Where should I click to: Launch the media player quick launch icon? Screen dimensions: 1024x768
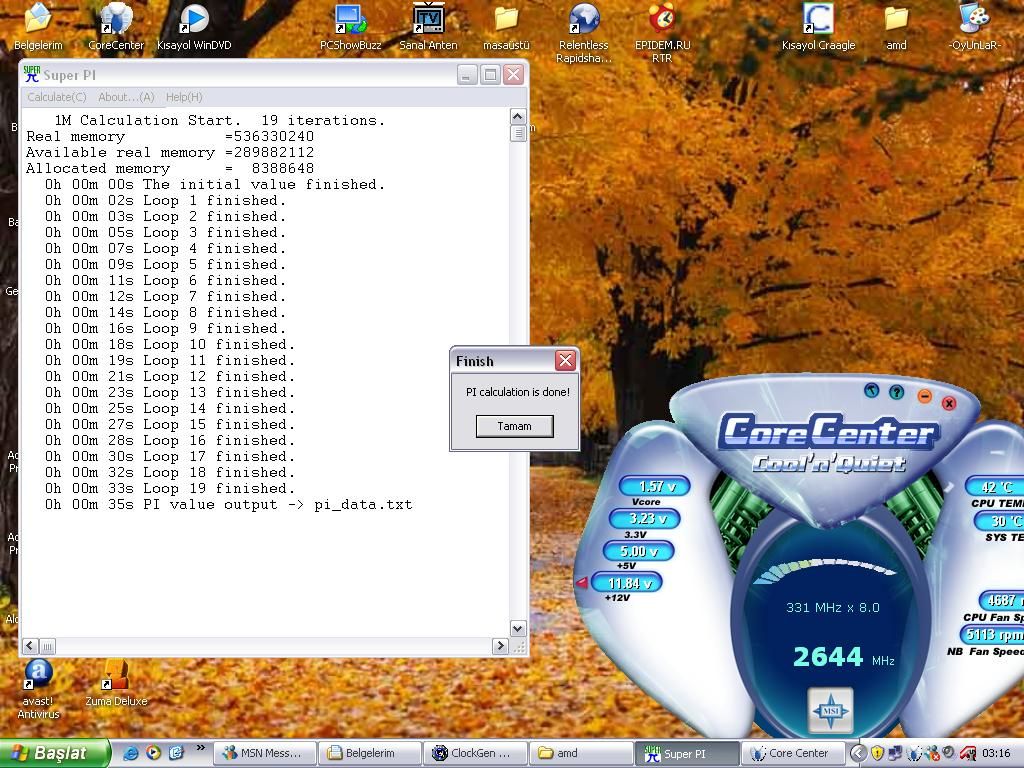153,753
